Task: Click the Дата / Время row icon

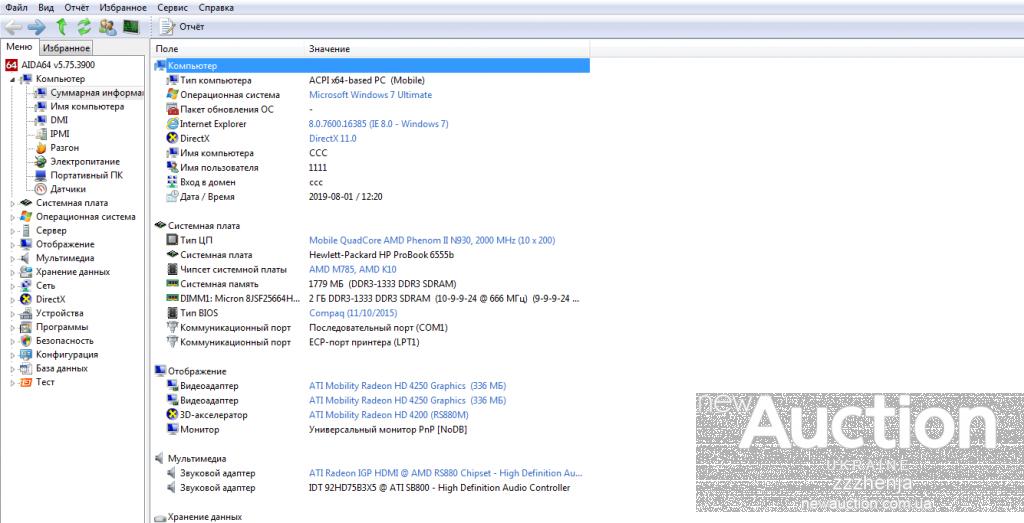Action: pos(172,197)
